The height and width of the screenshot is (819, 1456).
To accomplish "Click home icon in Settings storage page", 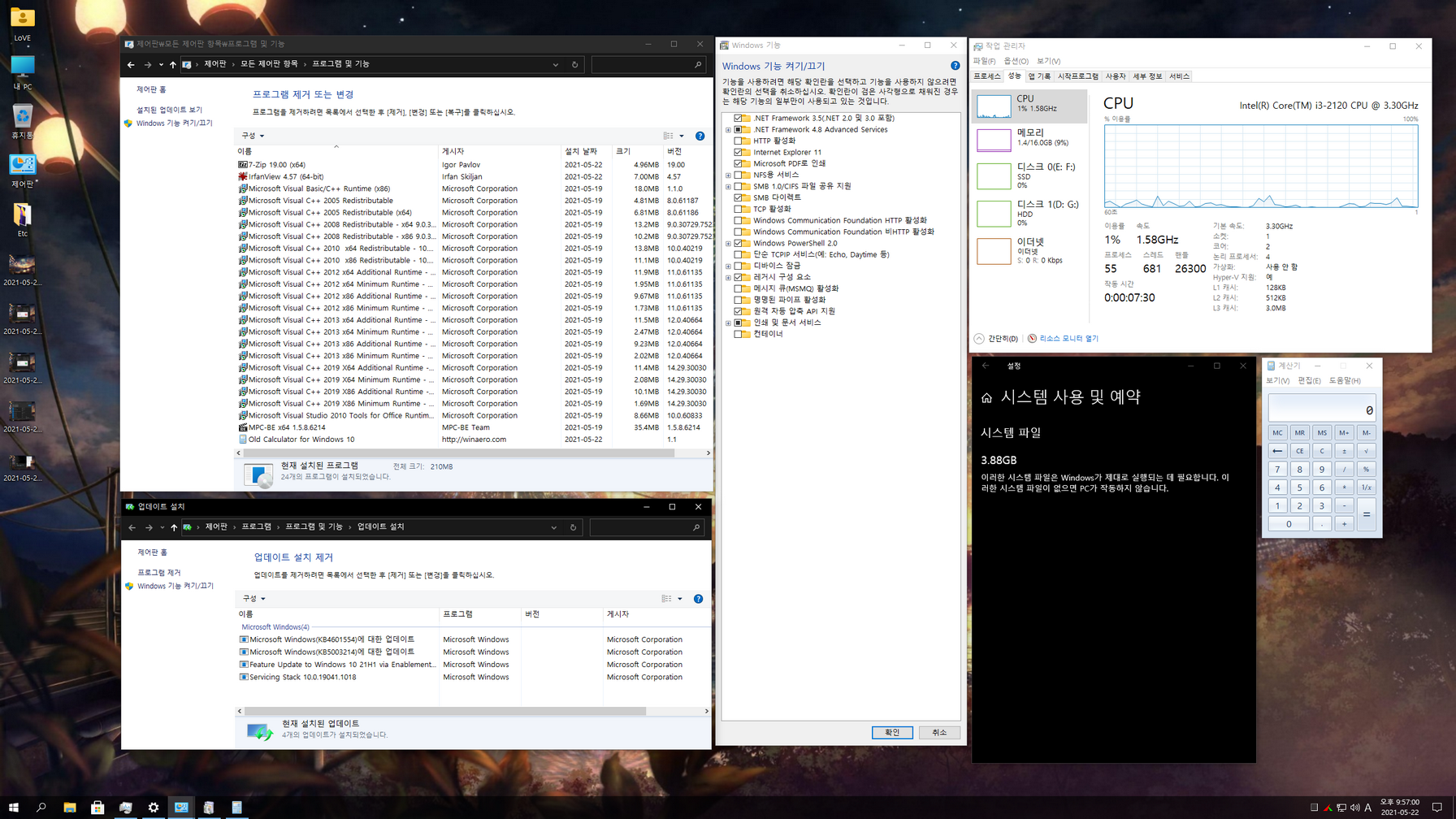I will pos(986,397).
